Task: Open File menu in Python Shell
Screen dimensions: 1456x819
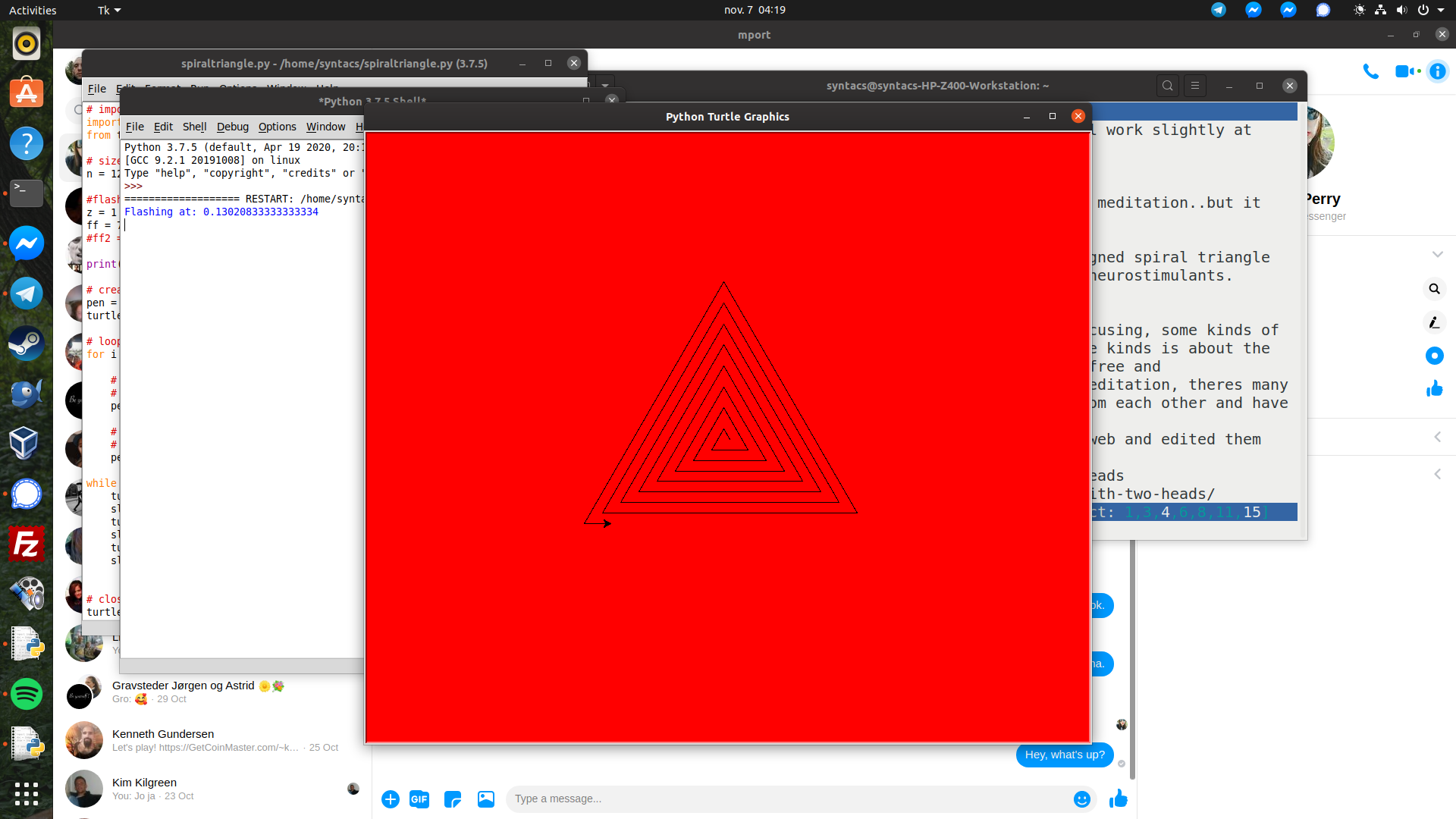Action: (134, 127)
